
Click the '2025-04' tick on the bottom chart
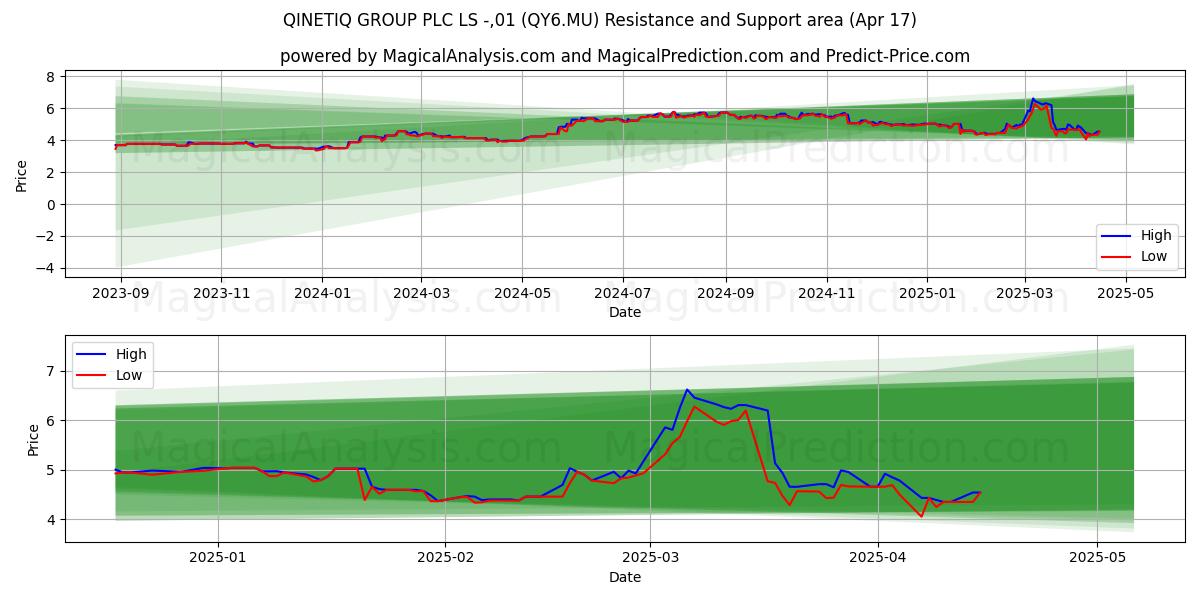pyautogui.click(x=877, y=559)
